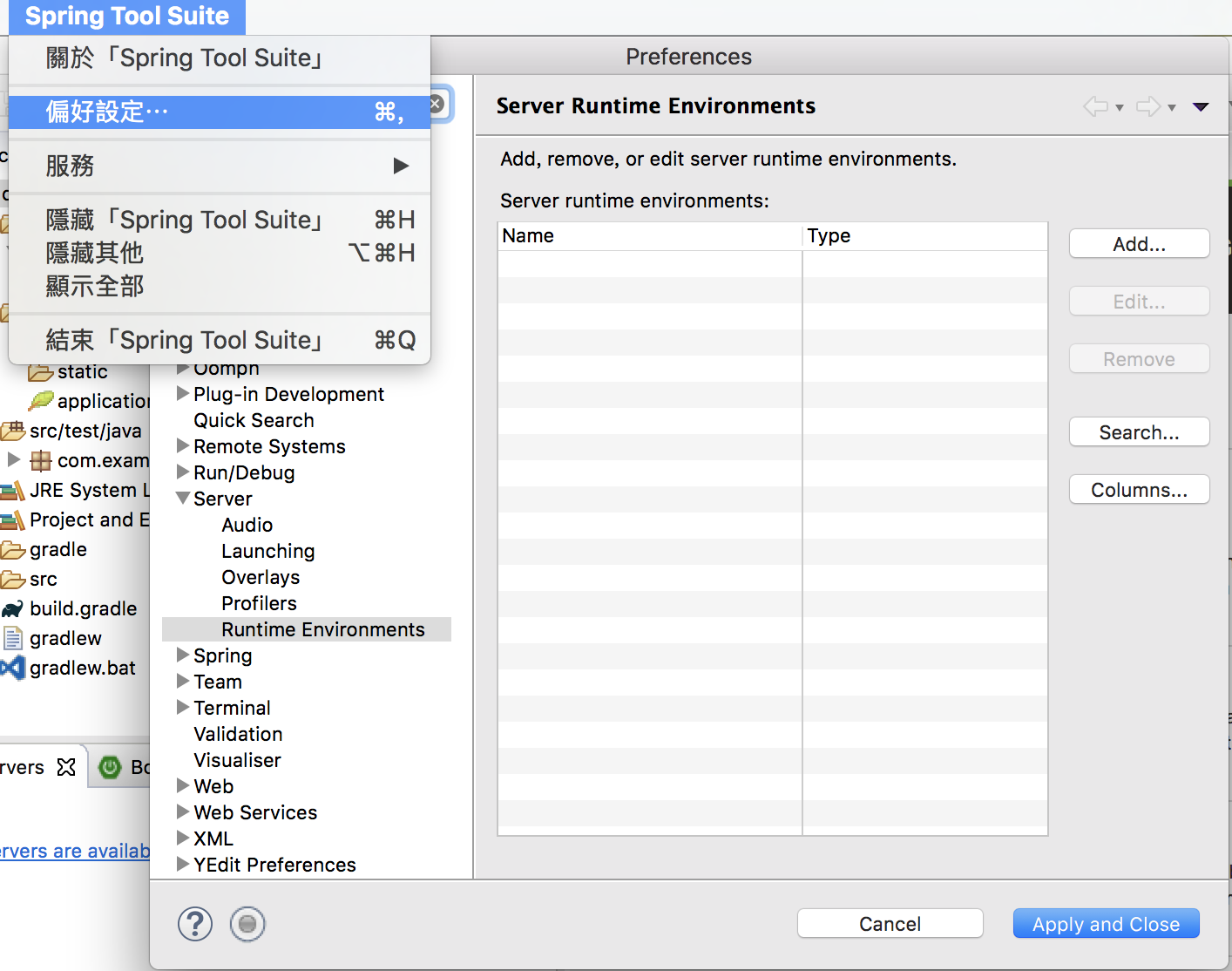Select the Launching preferences page

(x=268, y=551)
